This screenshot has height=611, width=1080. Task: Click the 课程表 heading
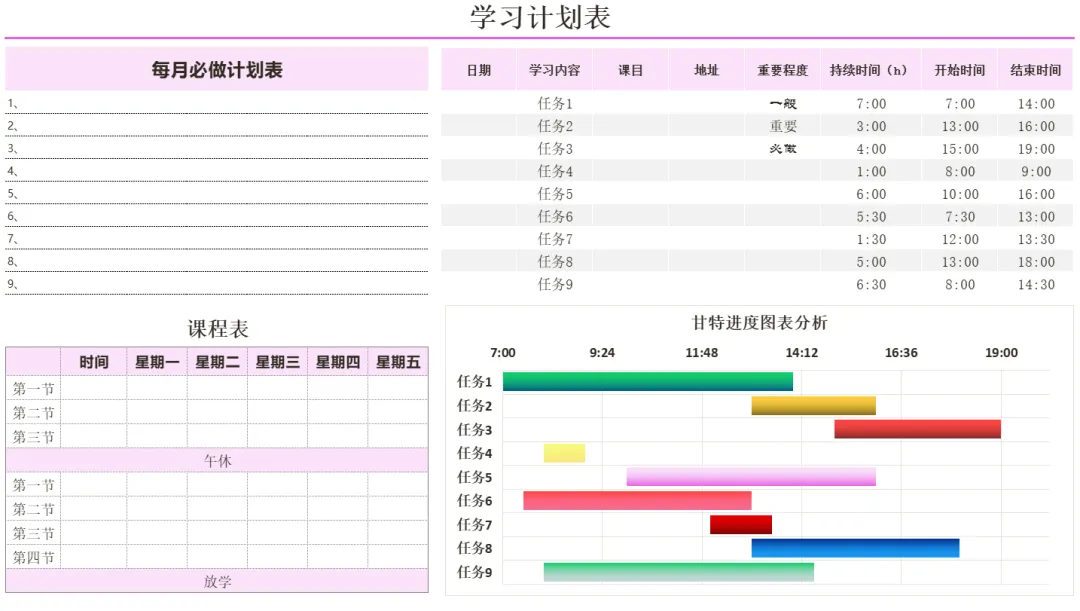coord(218,329)
